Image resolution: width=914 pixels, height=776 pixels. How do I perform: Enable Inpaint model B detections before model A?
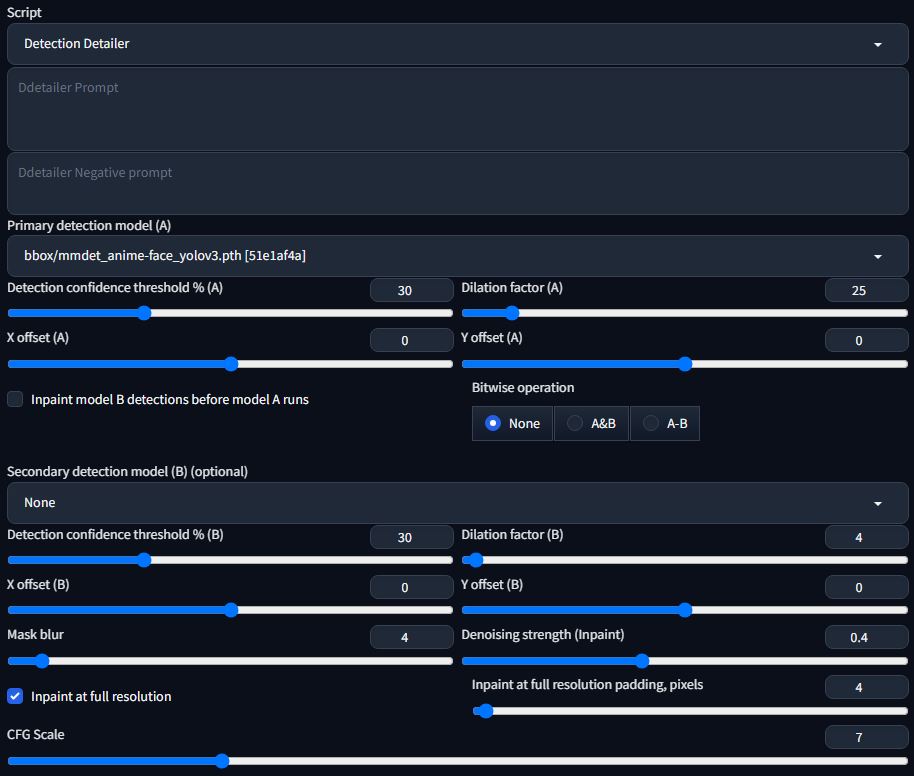(x=16, y=399)
